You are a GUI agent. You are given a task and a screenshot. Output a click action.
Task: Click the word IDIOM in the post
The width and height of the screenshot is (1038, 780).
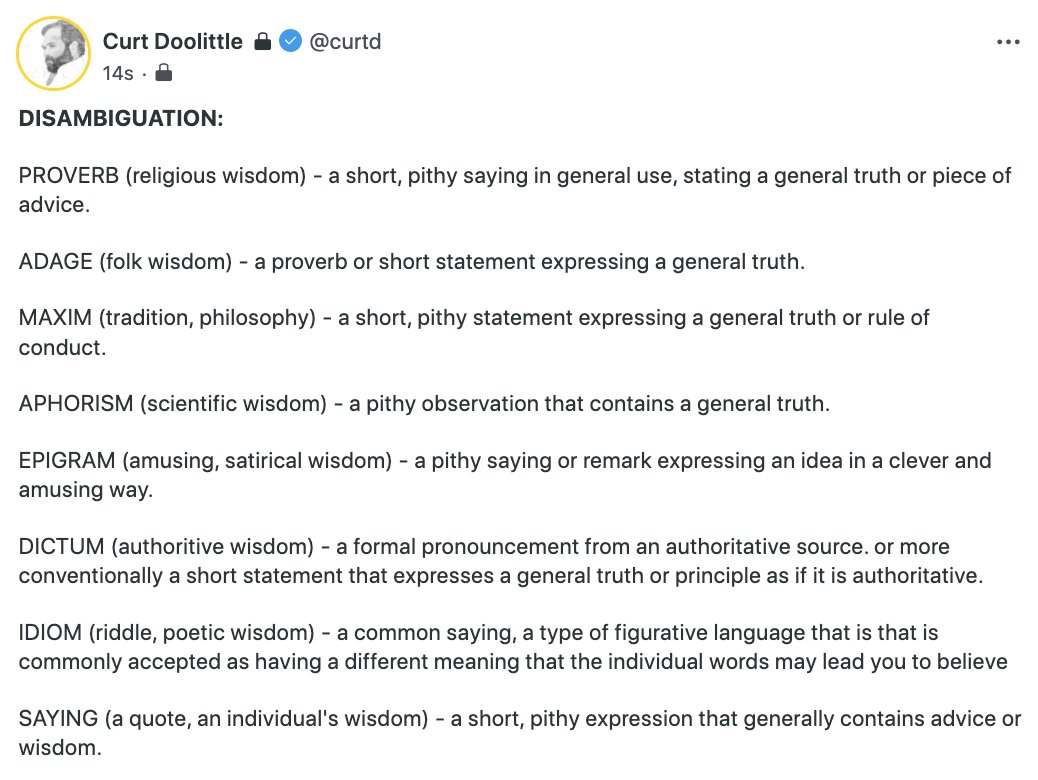(50, 633)
